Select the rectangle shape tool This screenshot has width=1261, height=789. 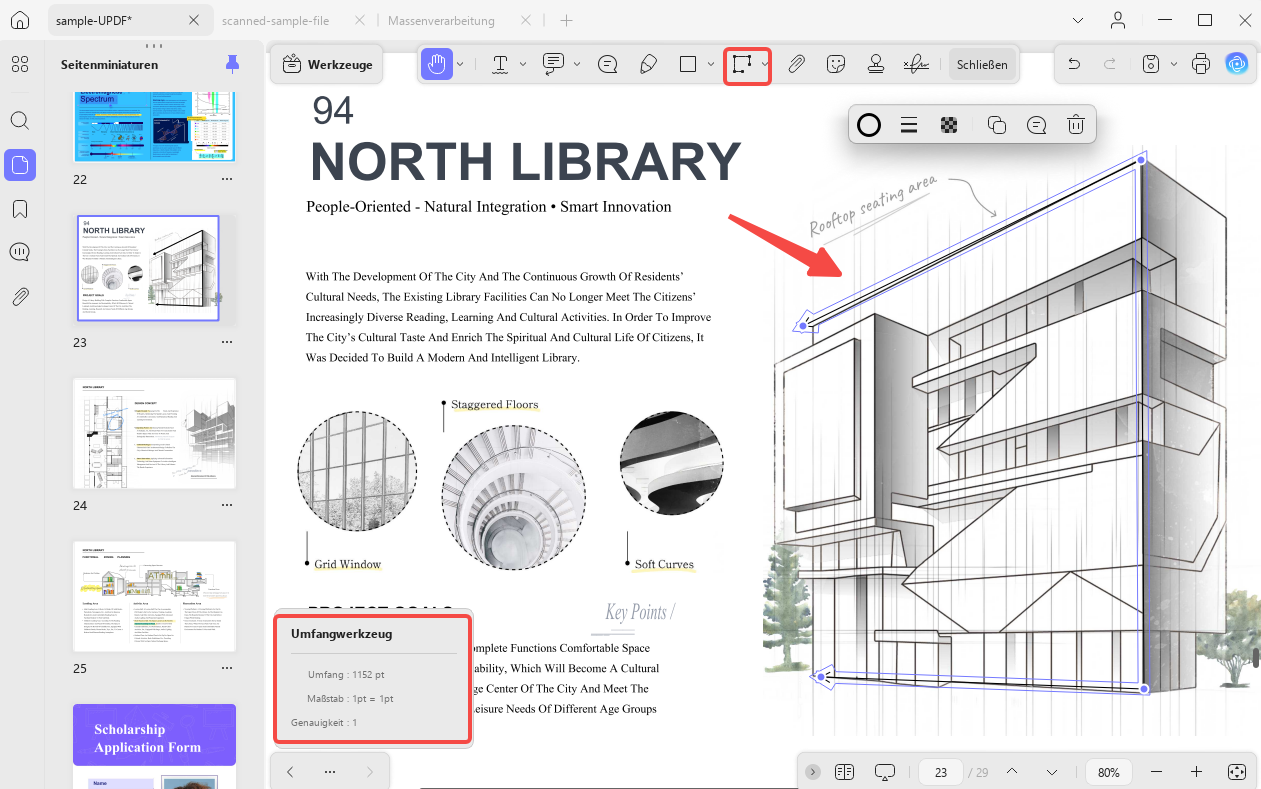(x=688, y=64)
